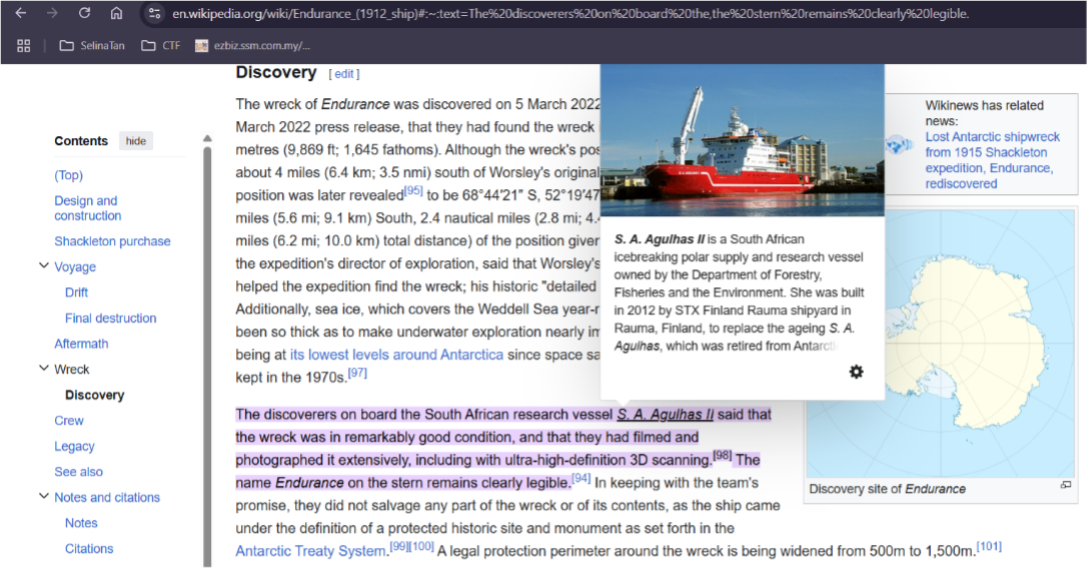
Task: Go to Final destruction subsection
Action: [111, 319]
